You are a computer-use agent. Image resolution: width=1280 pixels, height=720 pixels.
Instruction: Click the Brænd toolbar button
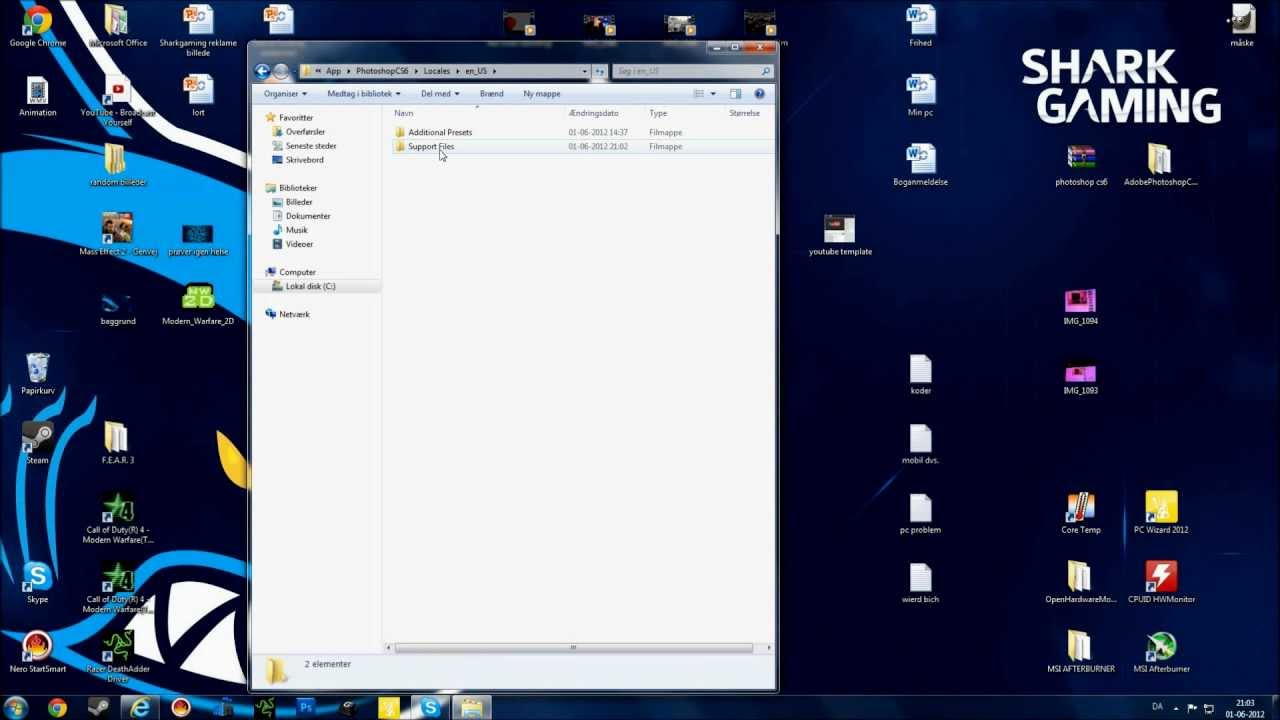(x=491, y=94)
